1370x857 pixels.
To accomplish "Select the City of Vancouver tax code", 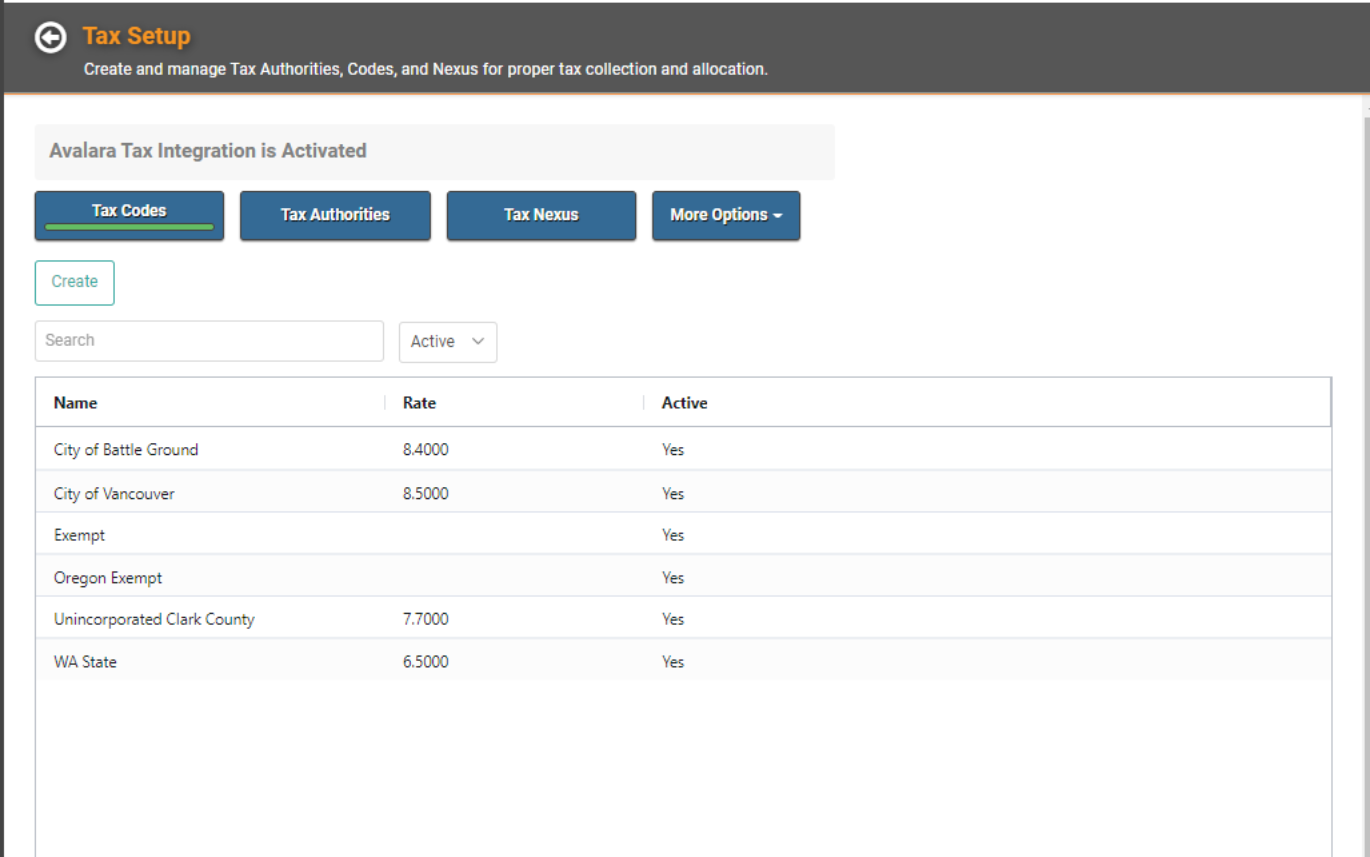I will (x=683, y=493).
